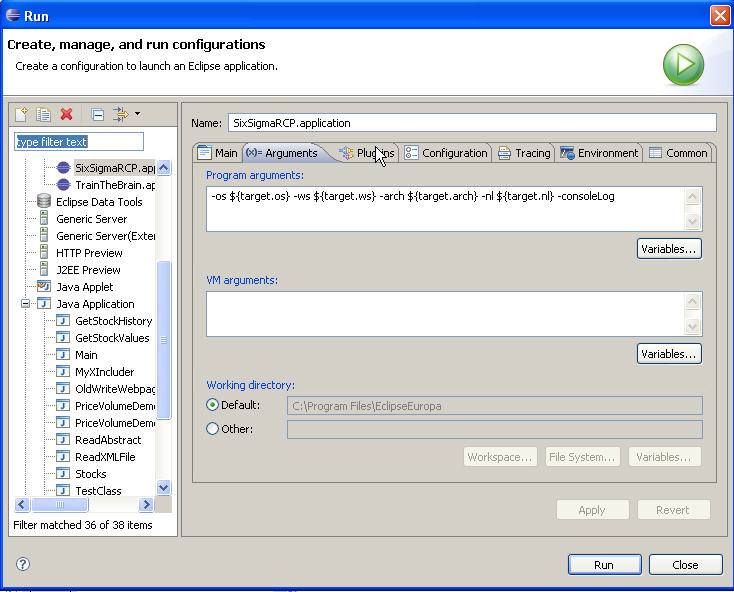The height and width of the screenshot is (592, 734).
Task: Click the Generic Server(External) server icon
Action: pos(44,235)
